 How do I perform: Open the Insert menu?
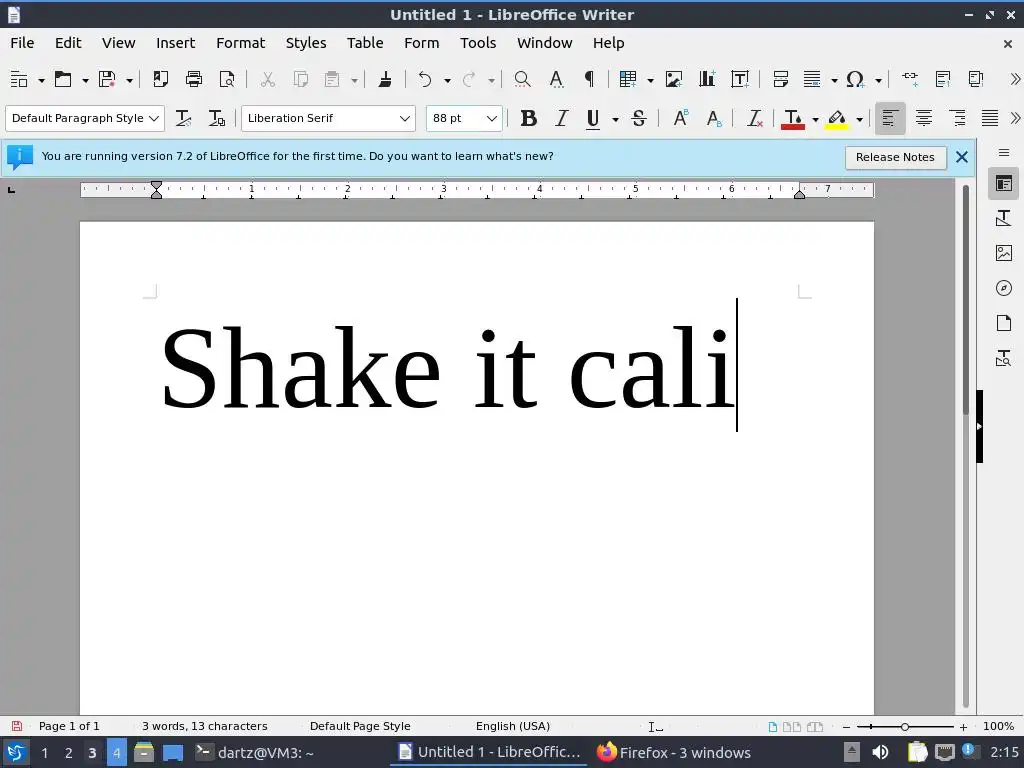click(x=175, y=43)
